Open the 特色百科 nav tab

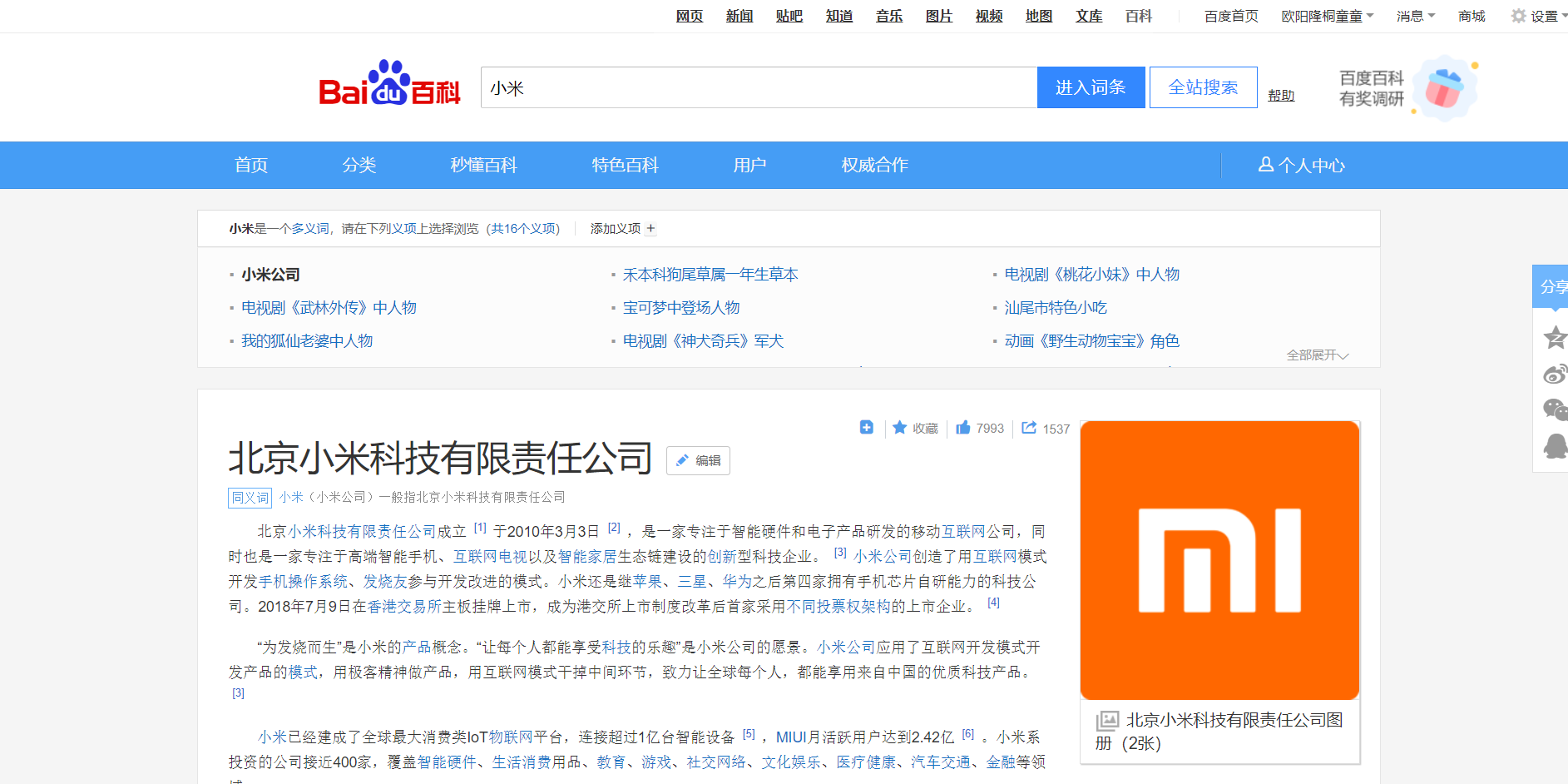(626, 165)
